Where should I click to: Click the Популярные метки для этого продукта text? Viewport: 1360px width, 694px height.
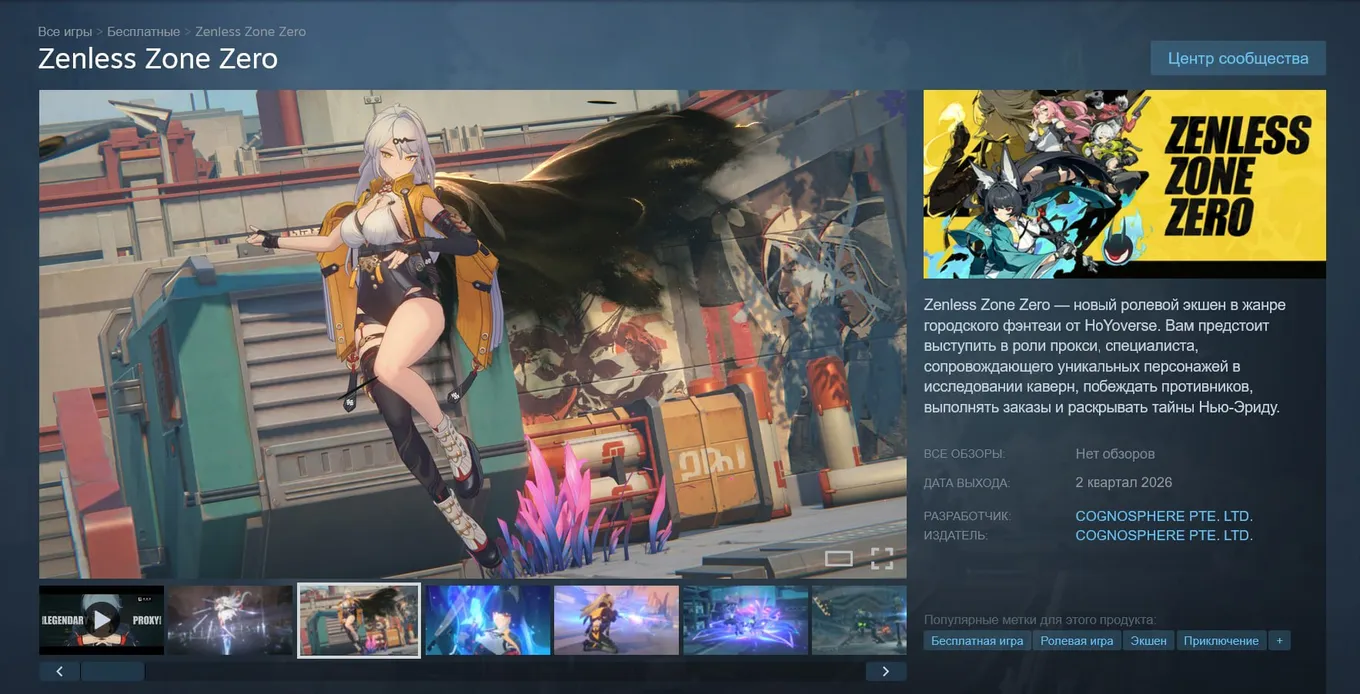(x=1039, y=620)
